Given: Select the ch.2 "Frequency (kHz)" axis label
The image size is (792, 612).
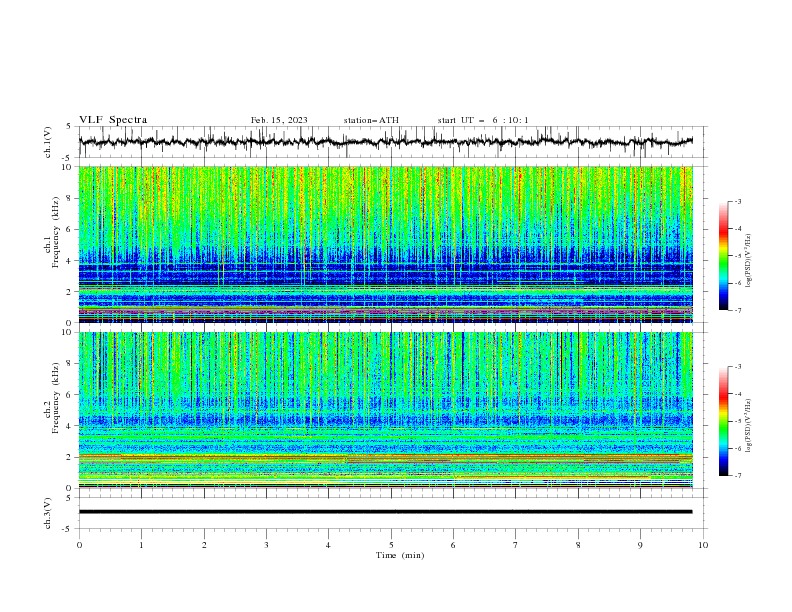Looking at the screenshot, I should tap(56, 398).
